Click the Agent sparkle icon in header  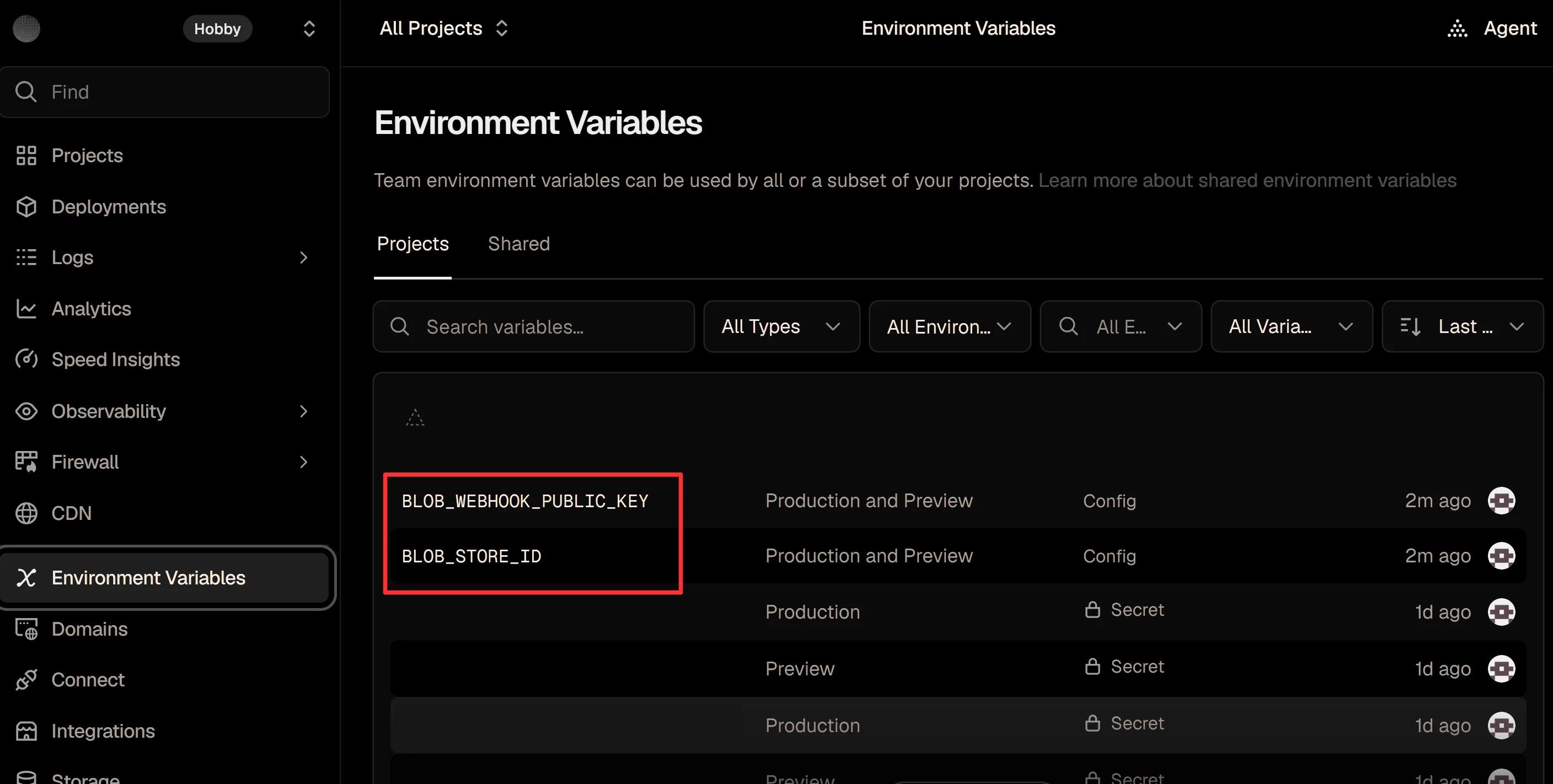click(x=1457, y=28)
